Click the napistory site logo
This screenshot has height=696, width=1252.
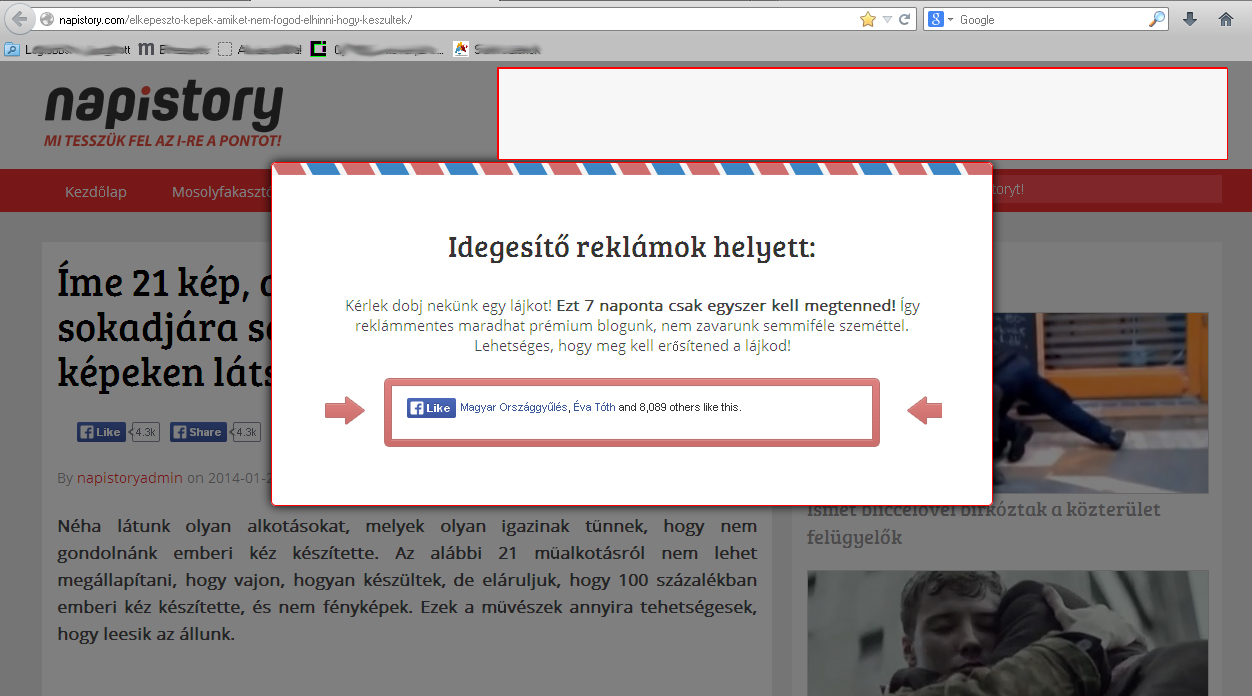pyautogui.click(x=163, y=112)
